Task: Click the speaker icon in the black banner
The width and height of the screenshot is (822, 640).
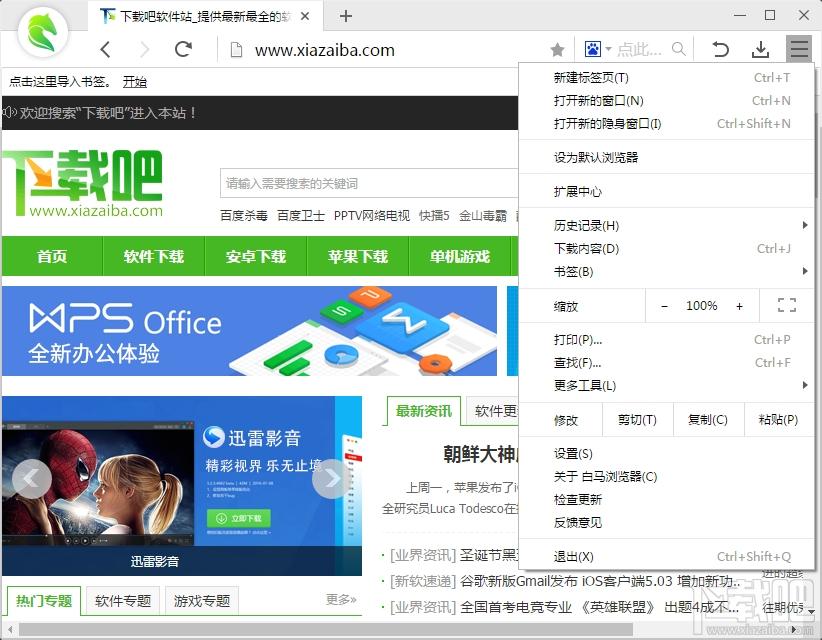Action: pos(9,112)
